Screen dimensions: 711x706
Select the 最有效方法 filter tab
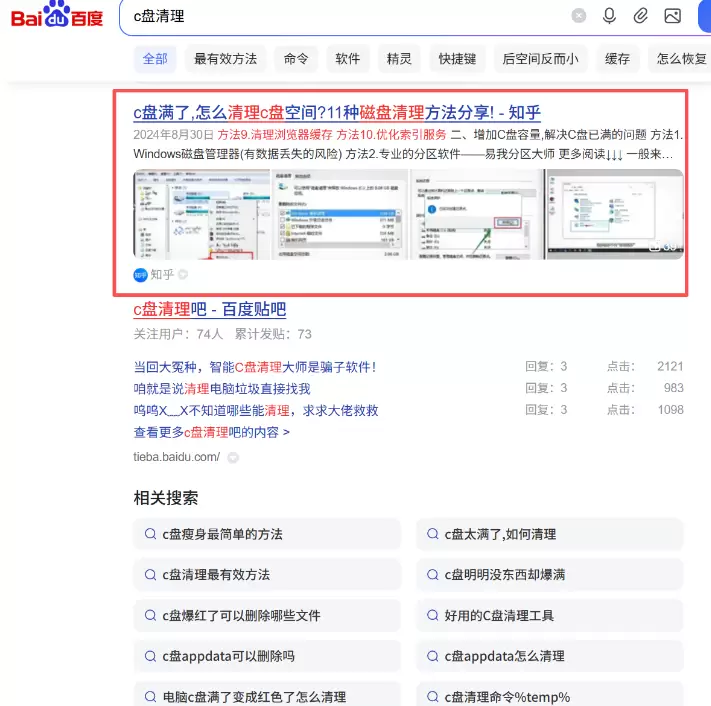(225, 59)
